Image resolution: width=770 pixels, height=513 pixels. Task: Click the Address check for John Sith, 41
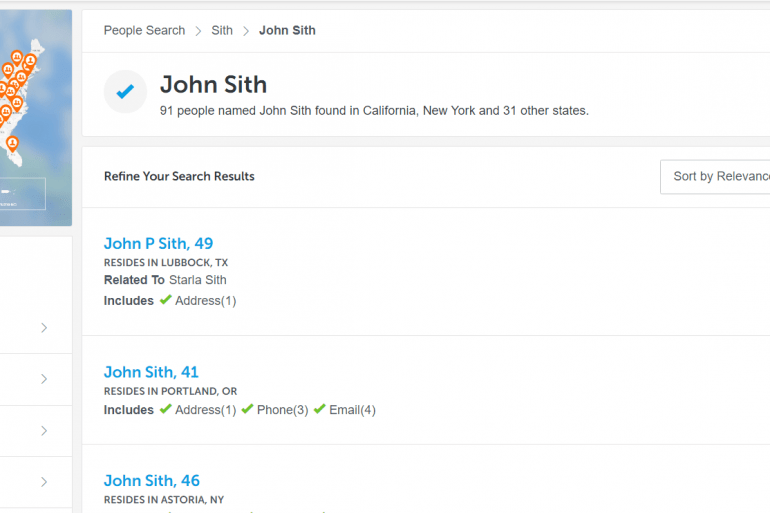click(166, 410)
